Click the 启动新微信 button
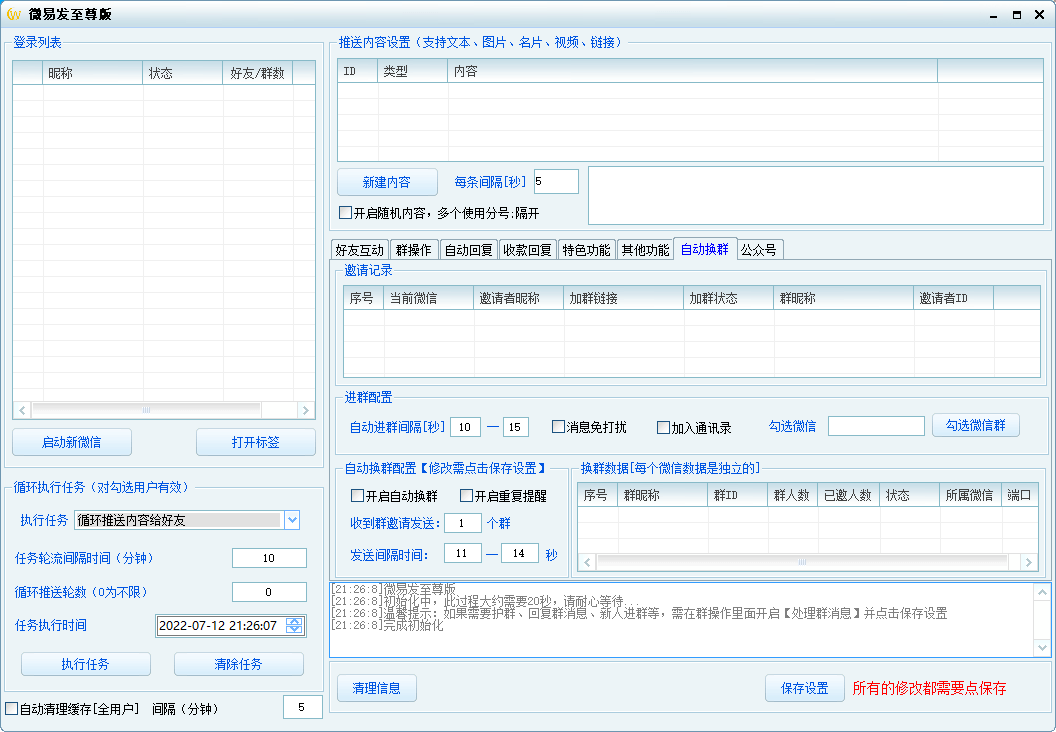The height and width of the screenshot is (732, 1056). point(71,442)
